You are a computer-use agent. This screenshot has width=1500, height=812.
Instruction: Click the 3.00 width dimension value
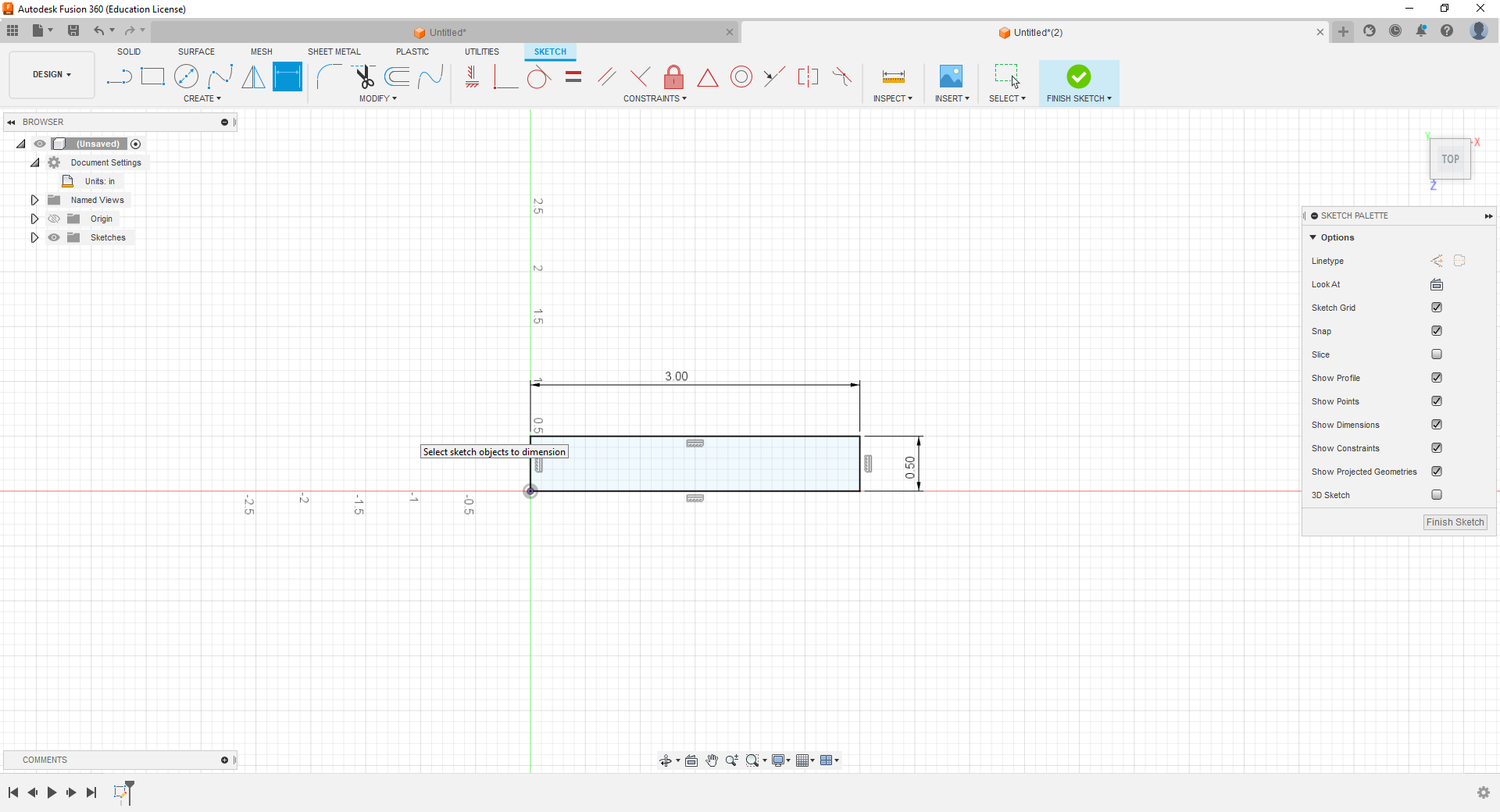(677, 376)
